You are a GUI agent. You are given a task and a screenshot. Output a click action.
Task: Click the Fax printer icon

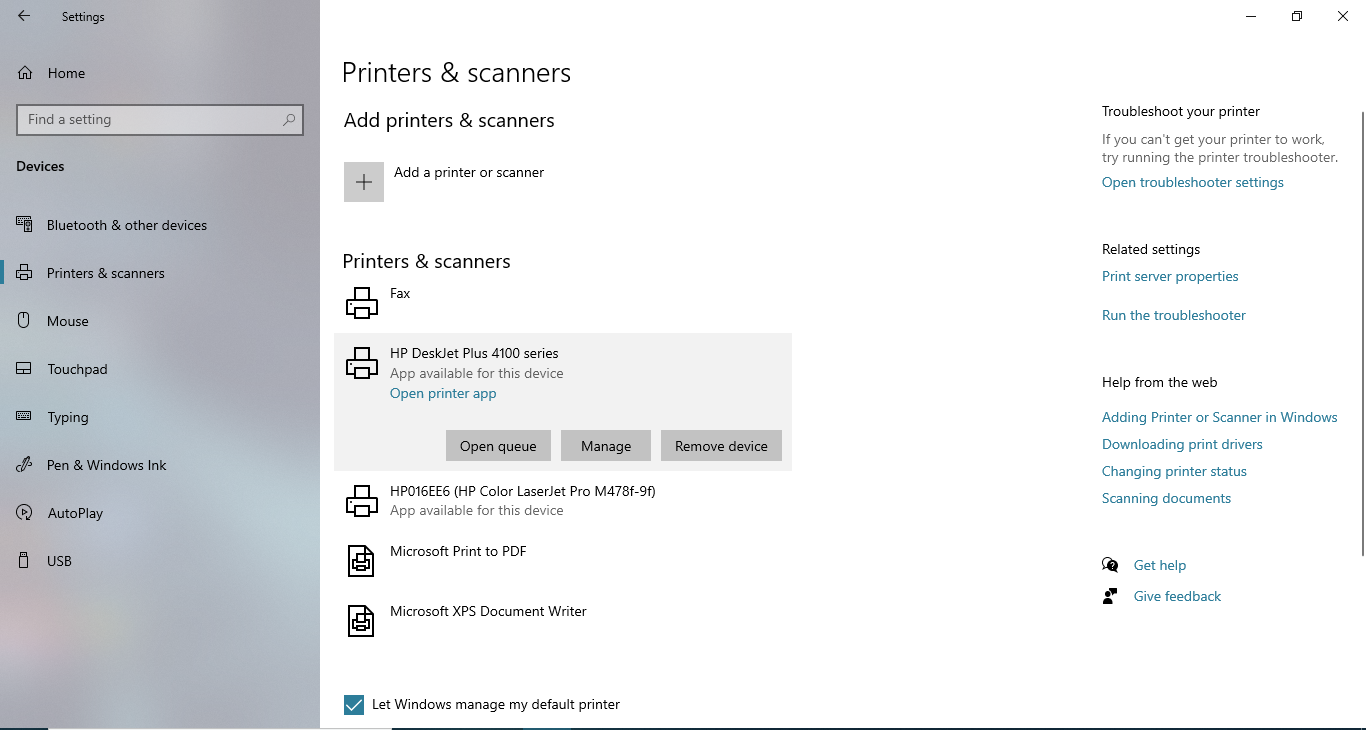pyautogui.click(x=362, y=303)
